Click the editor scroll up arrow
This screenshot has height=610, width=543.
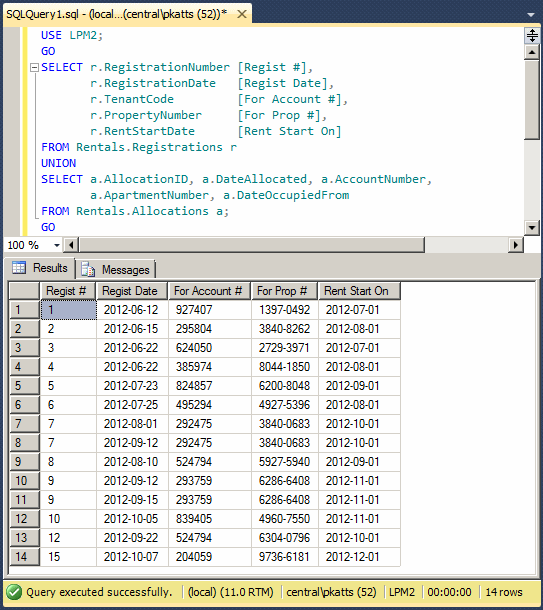point(531,52)
